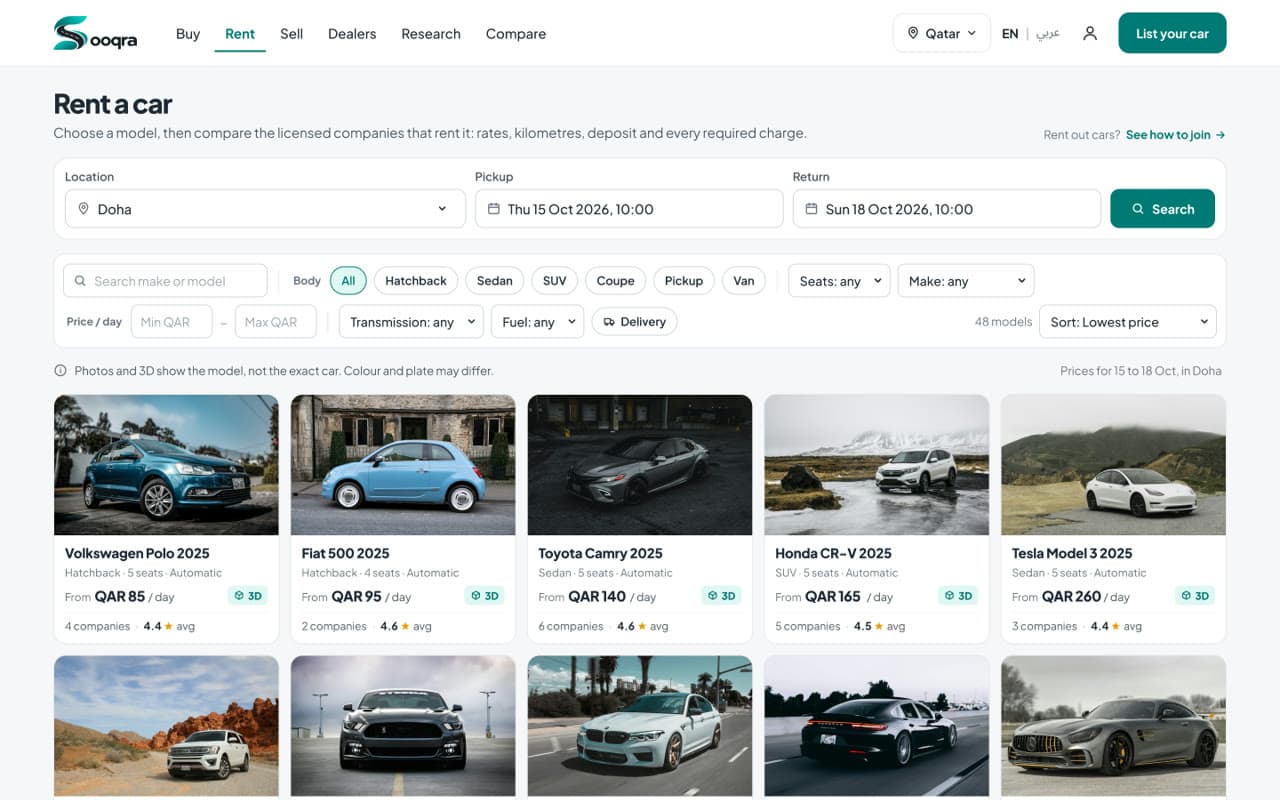Viewport: 1280px width, 800px height.
Task: Click the Search make or model field
Action: (165, 281)
